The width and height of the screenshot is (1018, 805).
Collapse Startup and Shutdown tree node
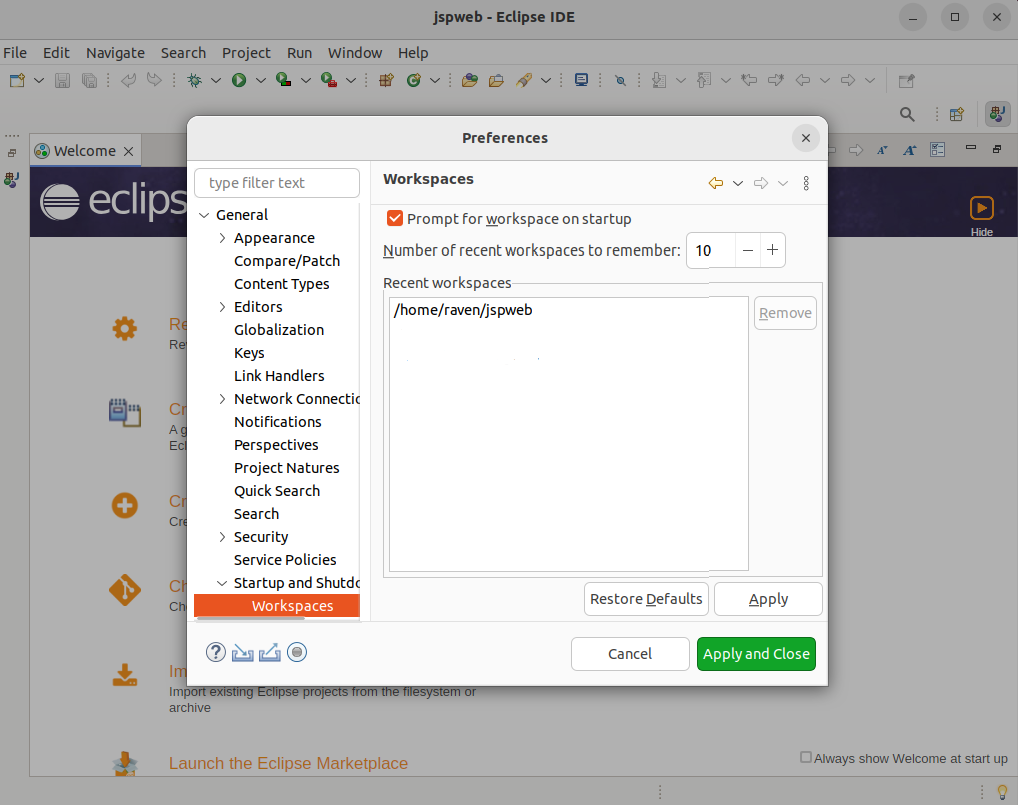click(x=221, y=583)
